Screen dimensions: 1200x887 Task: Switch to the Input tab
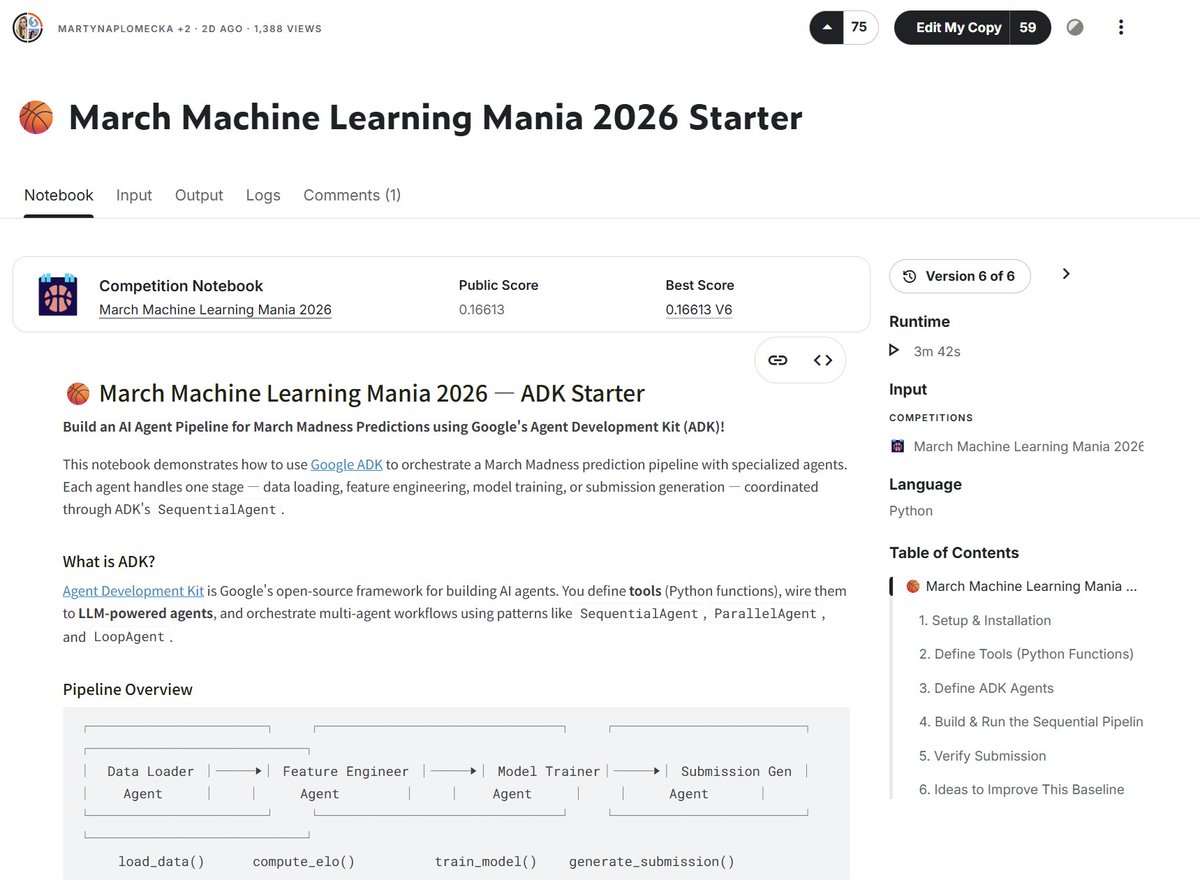tap(134, 195)
